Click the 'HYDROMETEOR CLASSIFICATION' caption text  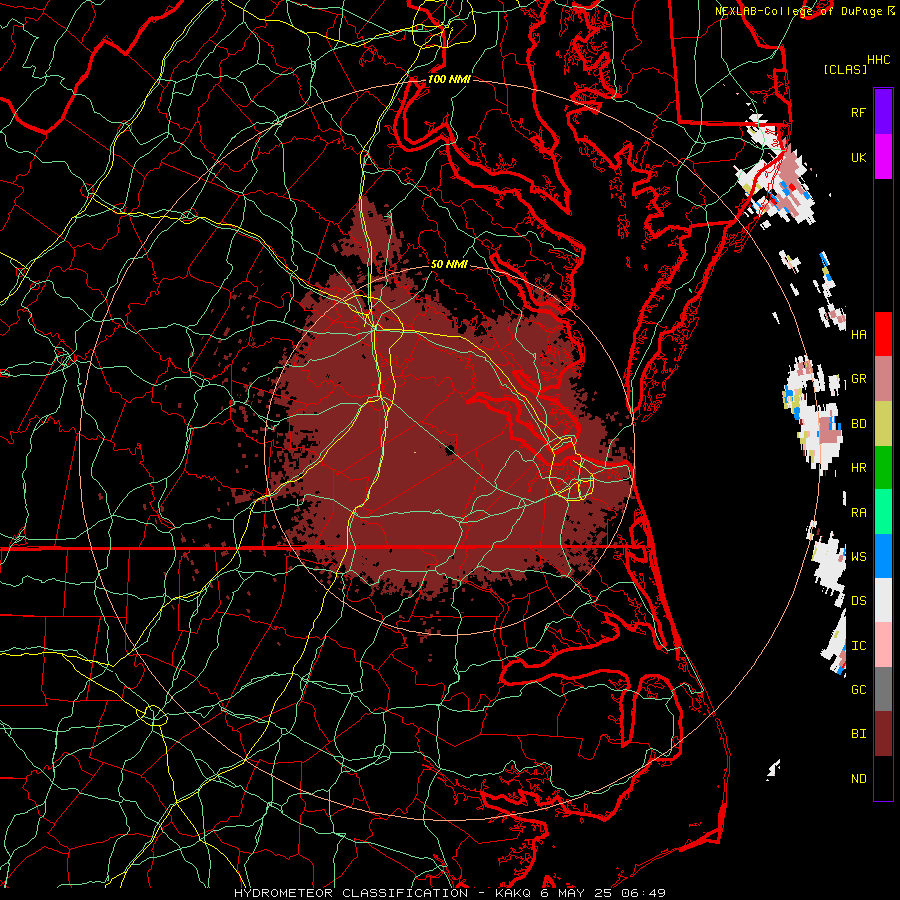[x=351, y=893]
